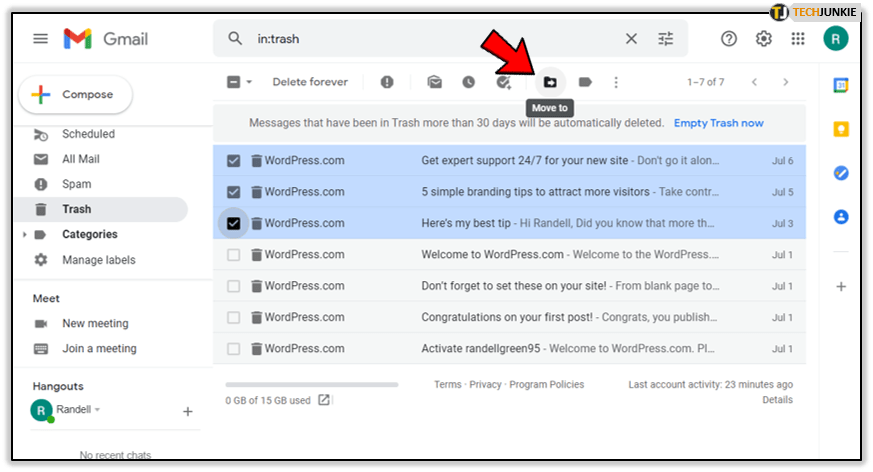The image size is (873, 472).
Task: Expand the Categories label group
Action: [25, 235]
